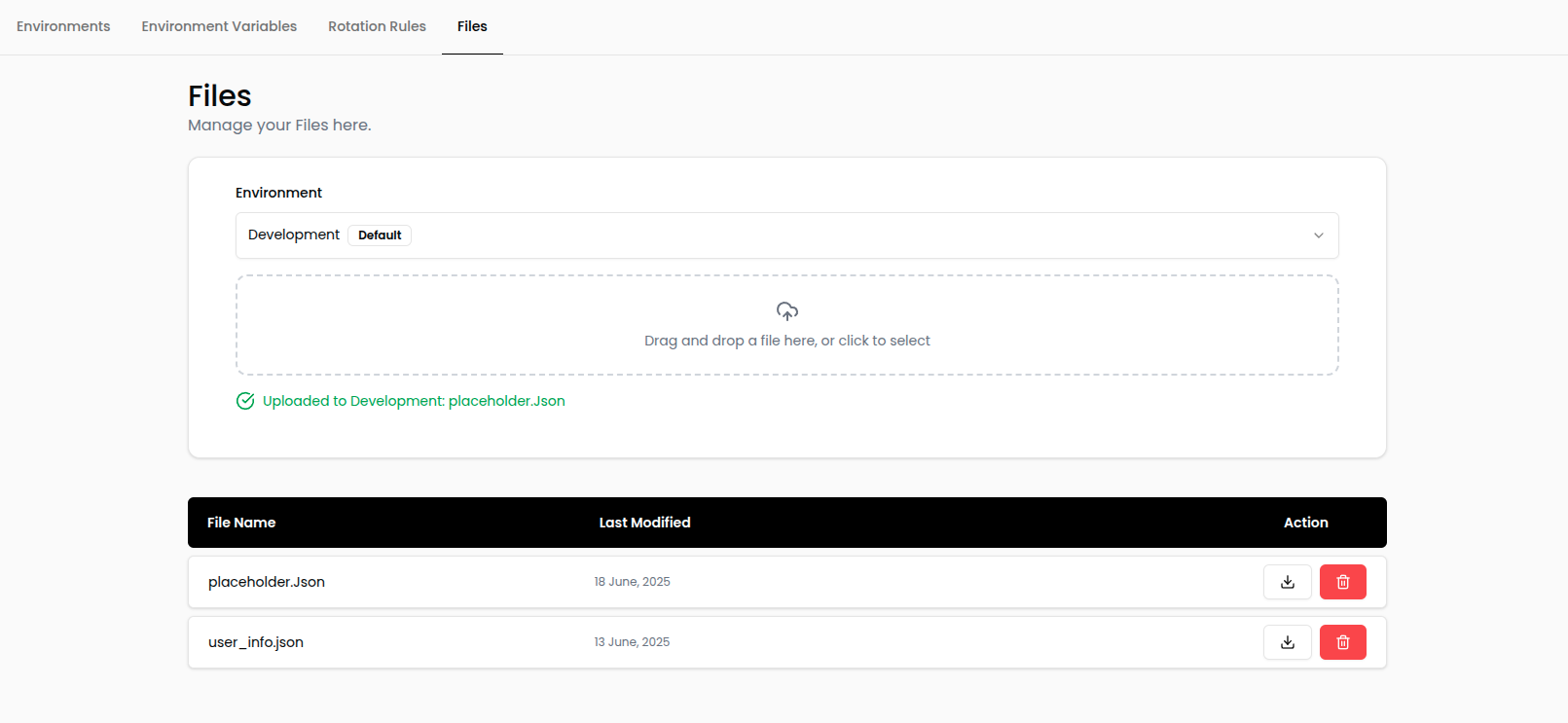Click the dropdown chevron on Environment field
1568x723 pixels.
(1319, 235)
